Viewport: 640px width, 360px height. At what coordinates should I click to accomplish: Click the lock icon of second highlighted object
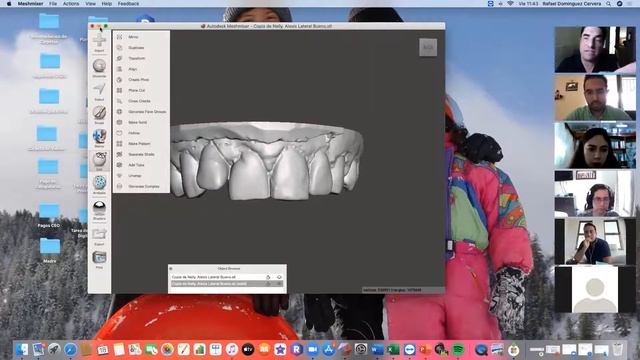coord(268,284)
